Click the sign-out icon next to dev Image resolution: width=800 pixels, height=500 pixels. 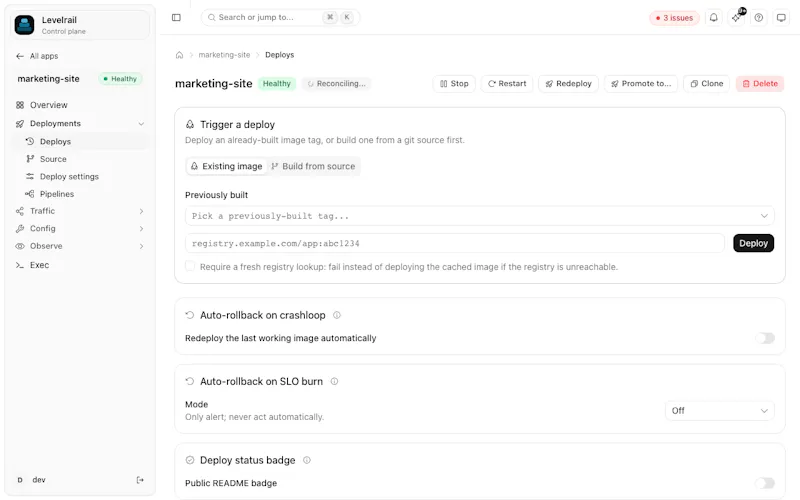(x=140, y=480)
